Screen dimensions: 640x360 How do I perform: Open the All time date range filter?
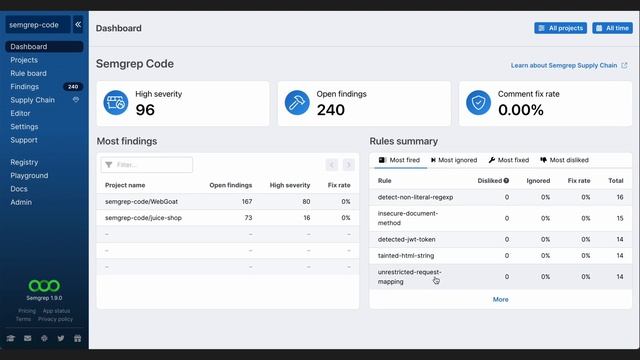click(x=612, y=28)
